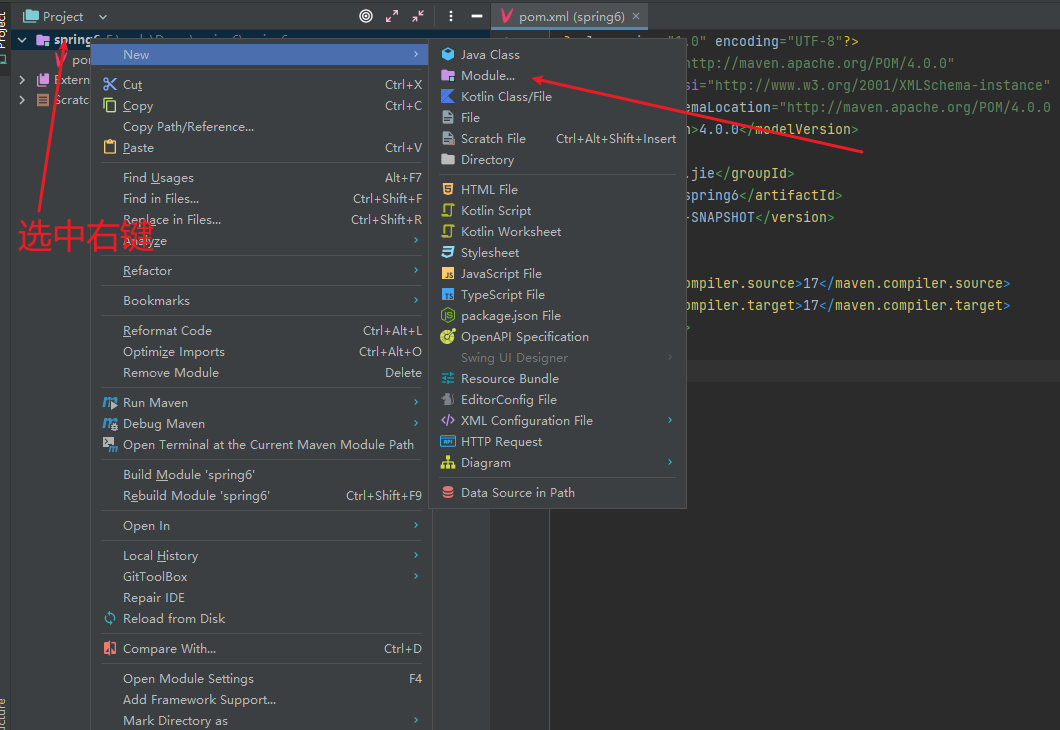
Task: Select Find in Files...
Action: pos(260,199)
